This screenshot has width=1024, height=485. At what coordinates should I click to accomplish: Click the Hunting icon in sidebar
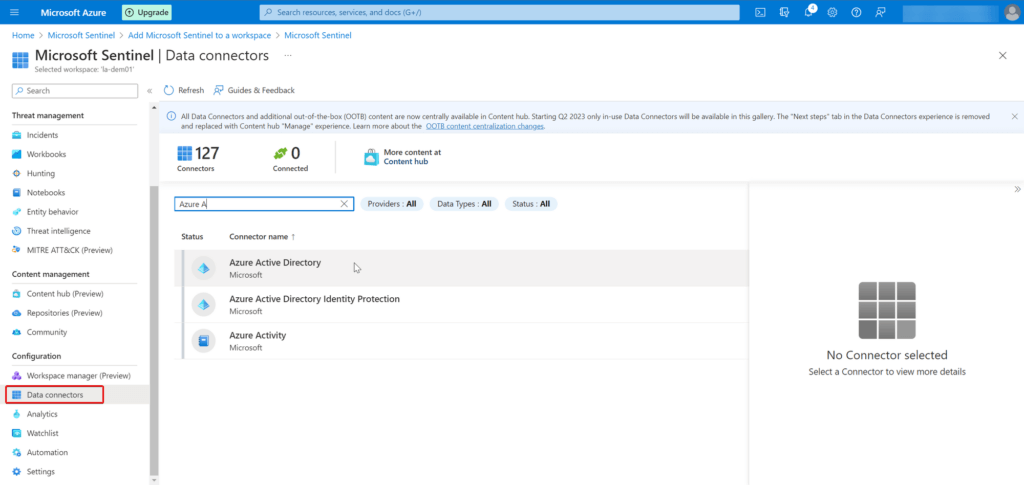[x=17, y=174]
